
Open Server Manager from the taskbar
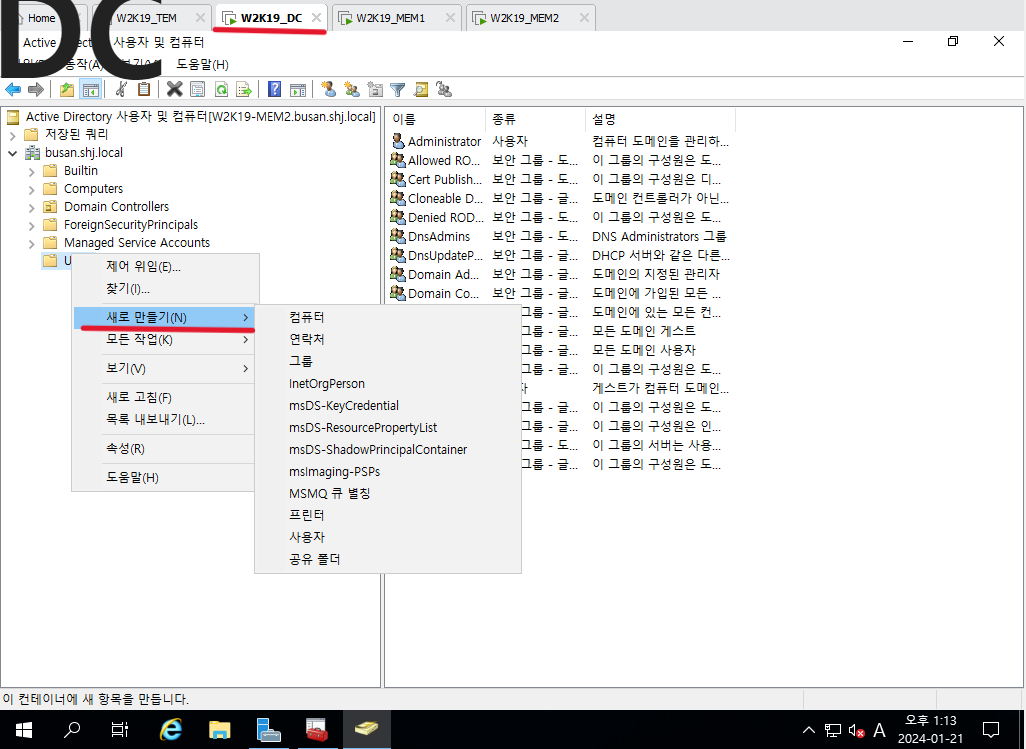tap(268, 729)
